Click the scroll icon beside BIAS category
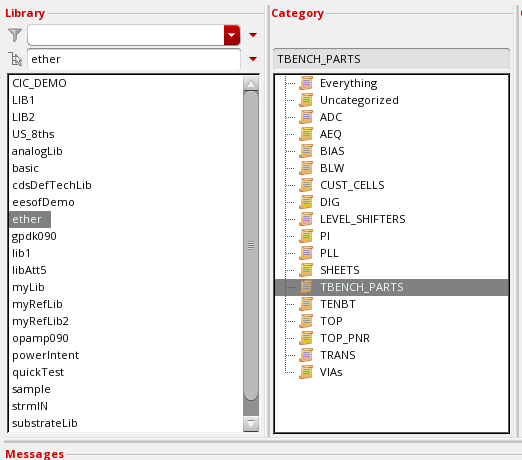 click(306, 151)
